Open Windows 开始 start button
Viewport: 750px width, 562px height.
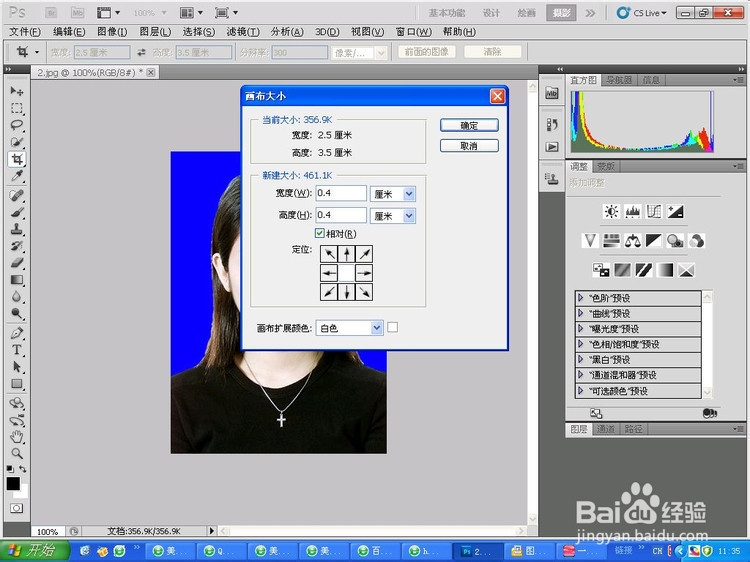click(33, 551)
